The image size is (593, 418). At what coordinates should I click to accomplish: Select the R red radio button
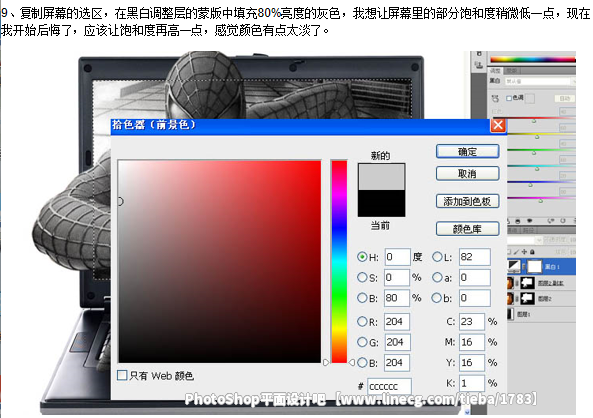click(362, 322)
